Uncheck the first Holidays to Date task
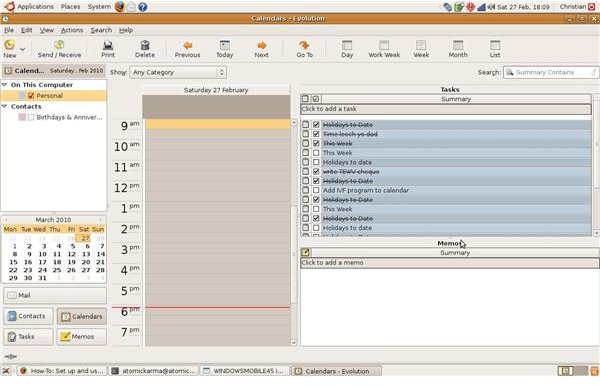The width and height of the screenshot is (600, 386). coord(316,124)
